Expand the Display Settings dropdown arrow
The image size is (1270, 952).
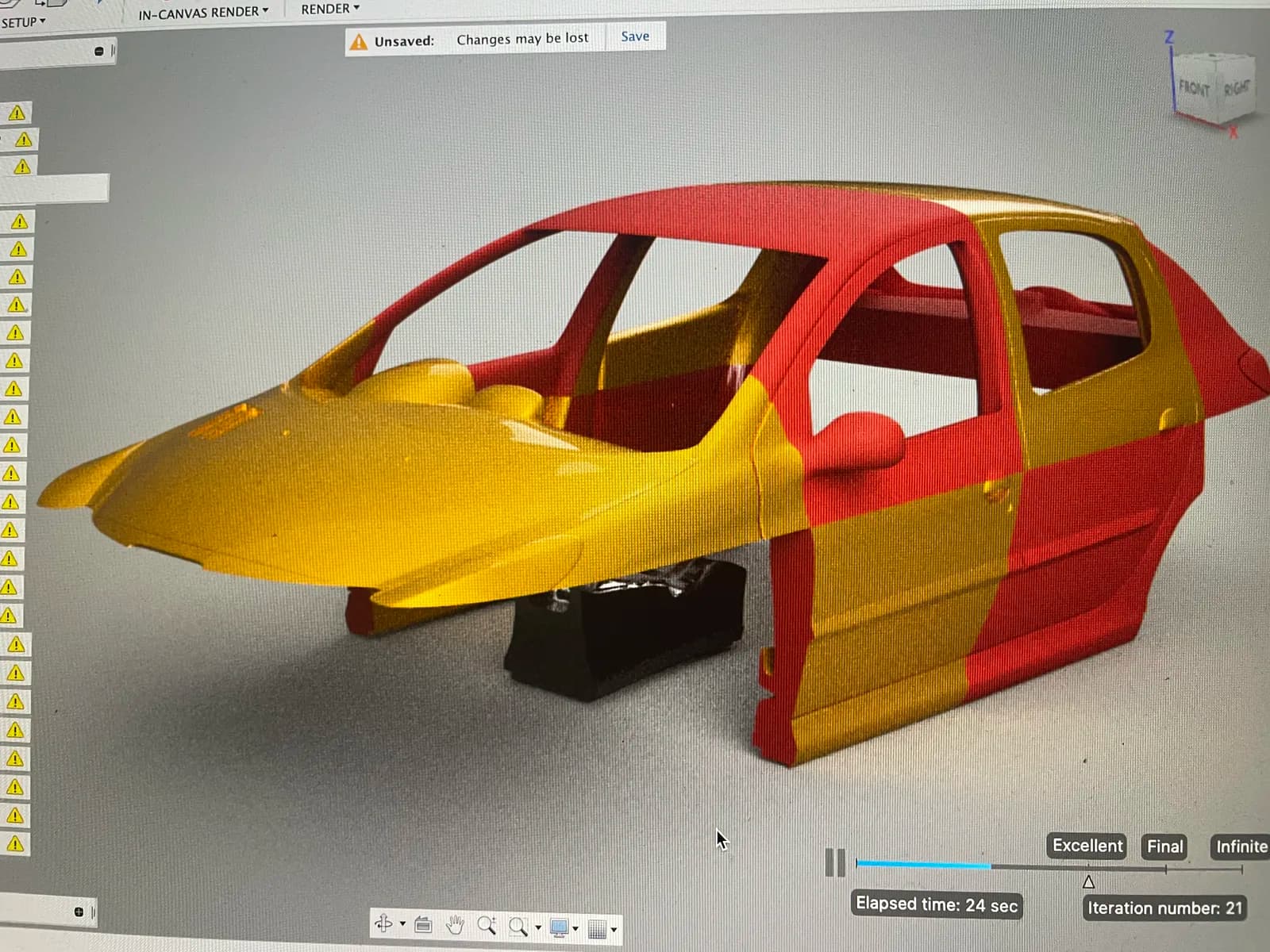575,928
